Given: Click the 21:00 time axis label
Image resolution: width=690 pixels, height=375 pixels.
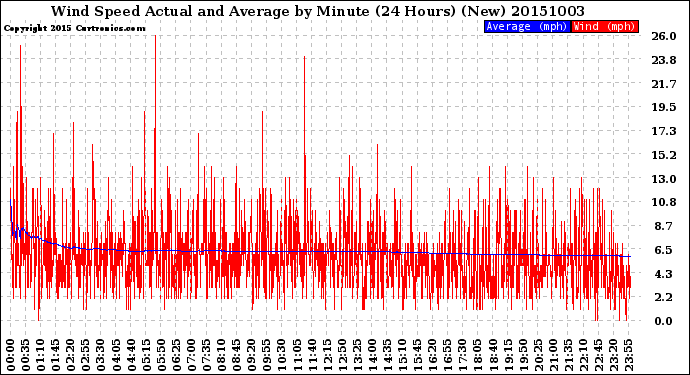Looking at the screenshot, I should coord(553,355).
